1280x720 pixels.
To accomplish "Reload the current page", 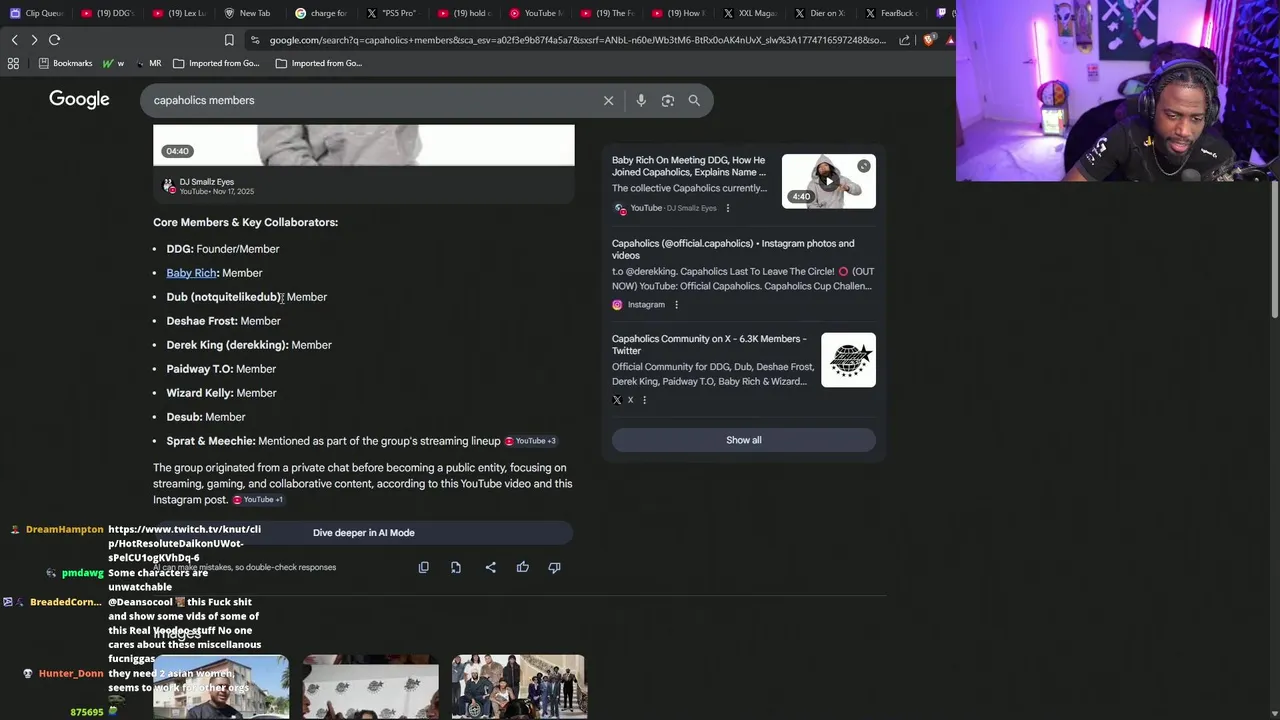I will click(x=55, y=40).
